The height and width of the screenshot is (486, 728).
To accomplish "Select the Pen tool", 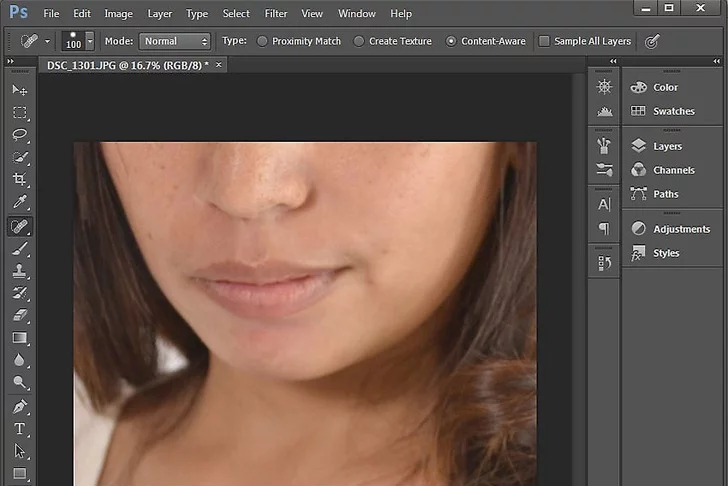I will (19, 407).
